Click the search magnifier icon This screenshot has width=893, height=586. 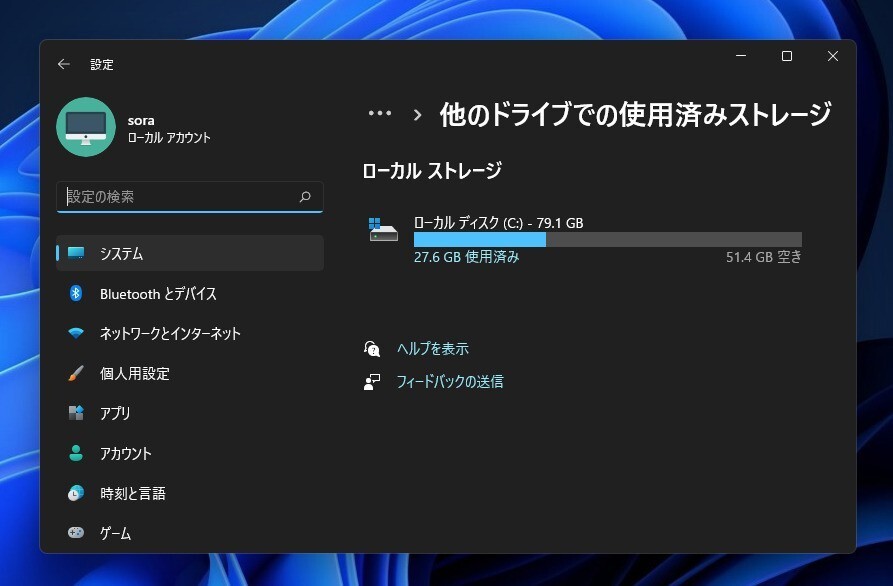coord(305,196)
